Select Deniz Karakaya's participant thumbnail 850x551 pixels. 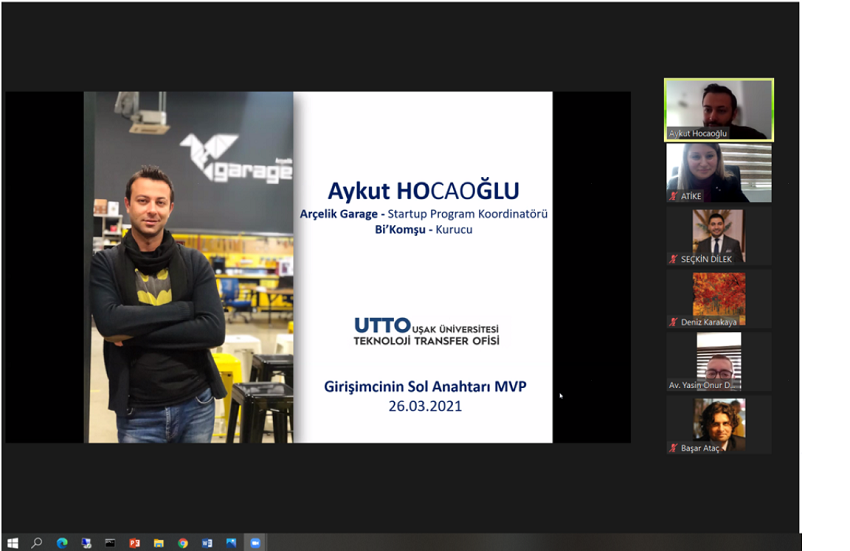(x=718, y=299)
